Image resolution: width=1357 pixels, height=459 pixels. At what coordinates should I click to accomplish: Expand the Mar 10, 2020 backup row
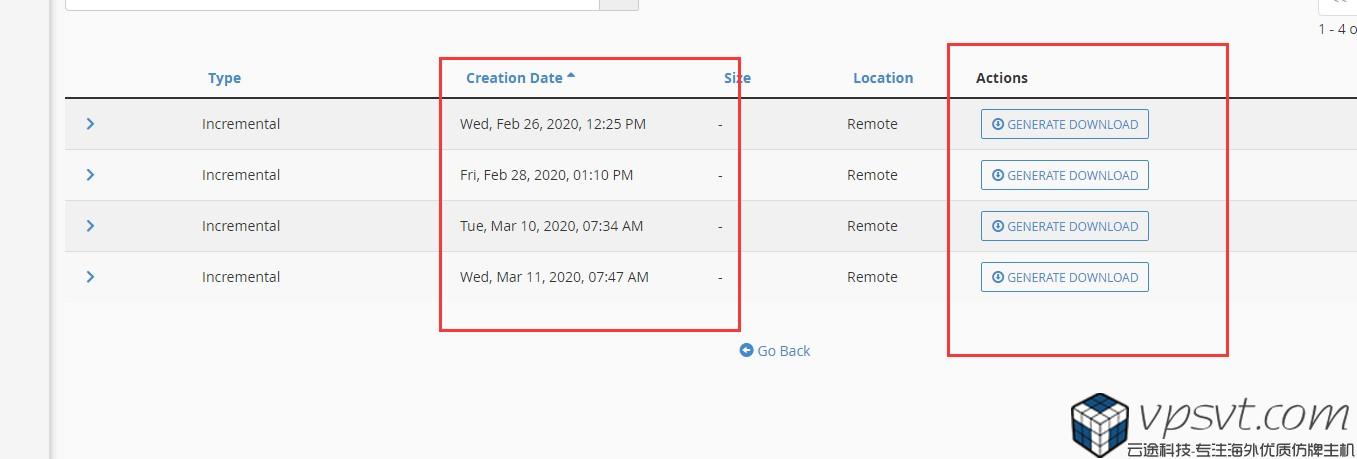click(90, 226)
